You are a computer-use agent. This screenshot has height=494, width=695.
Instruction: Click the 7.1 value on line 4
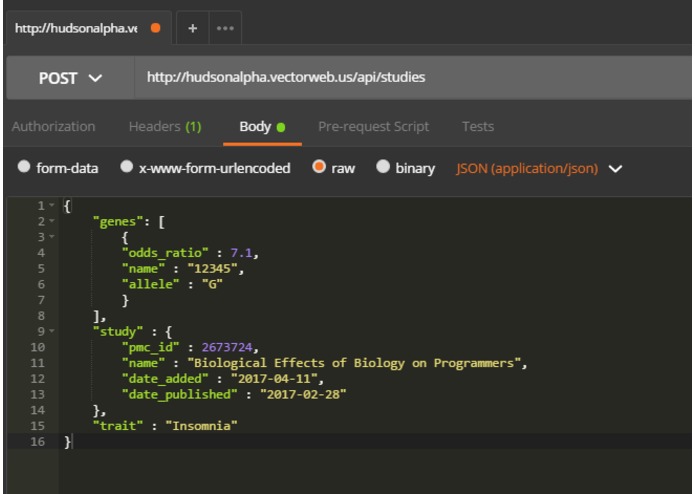[241, 253]
